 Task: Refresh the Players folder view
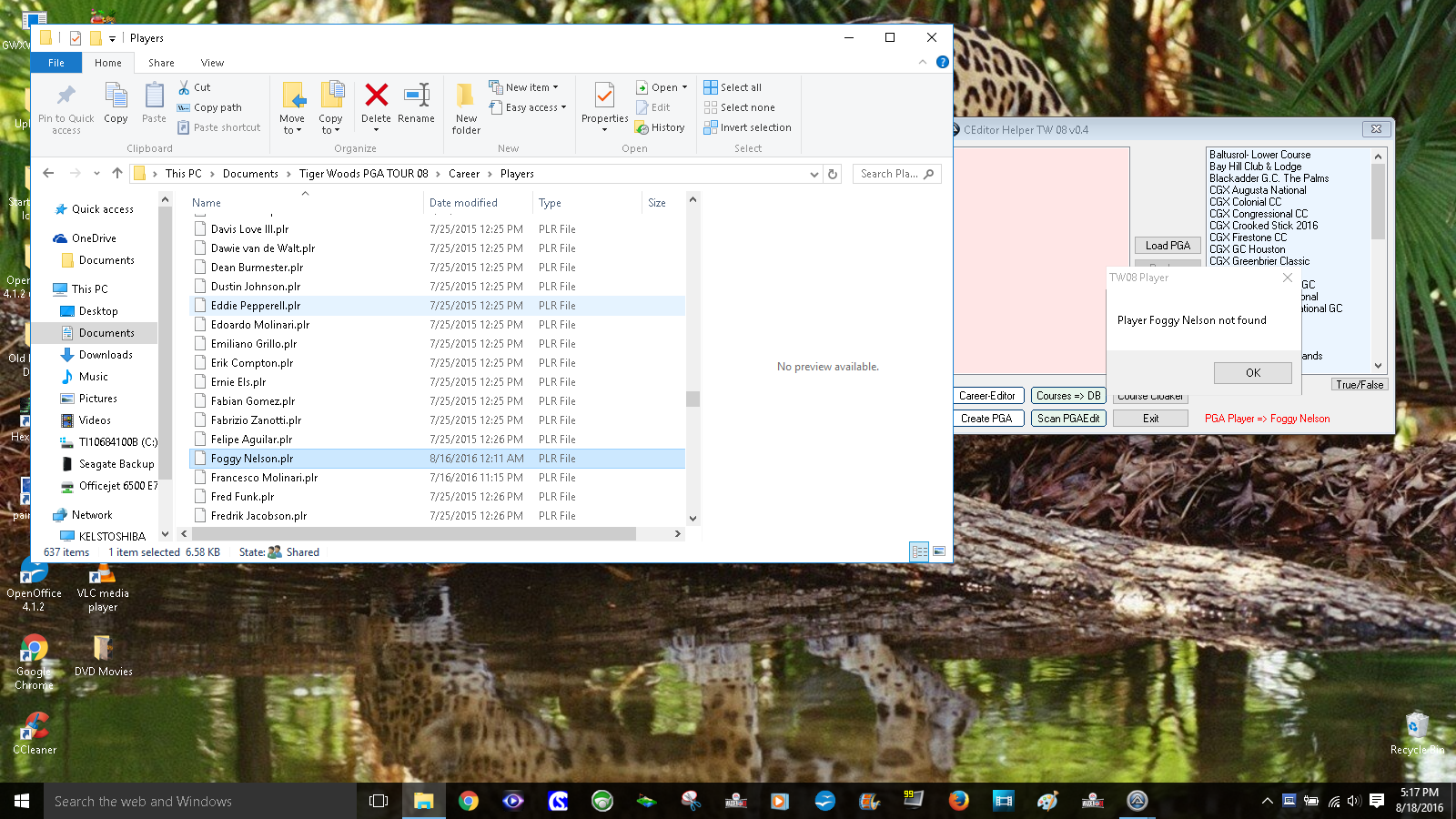(x=832, y=174)
